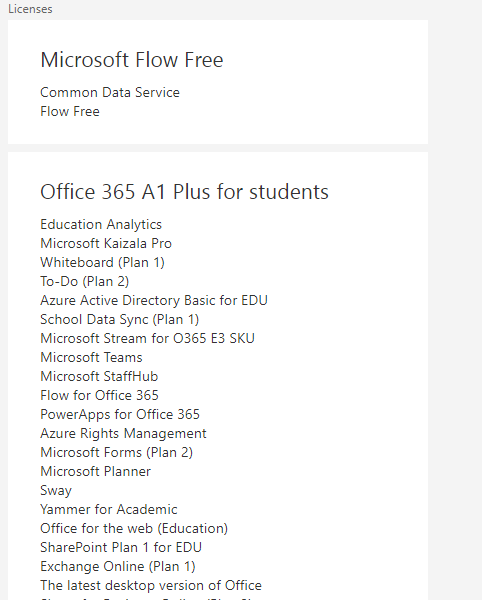Image resolution: width=482 pixels, height=600 pixels.
Task: Select the Education Analytics entry
Action: coord(101,225)
